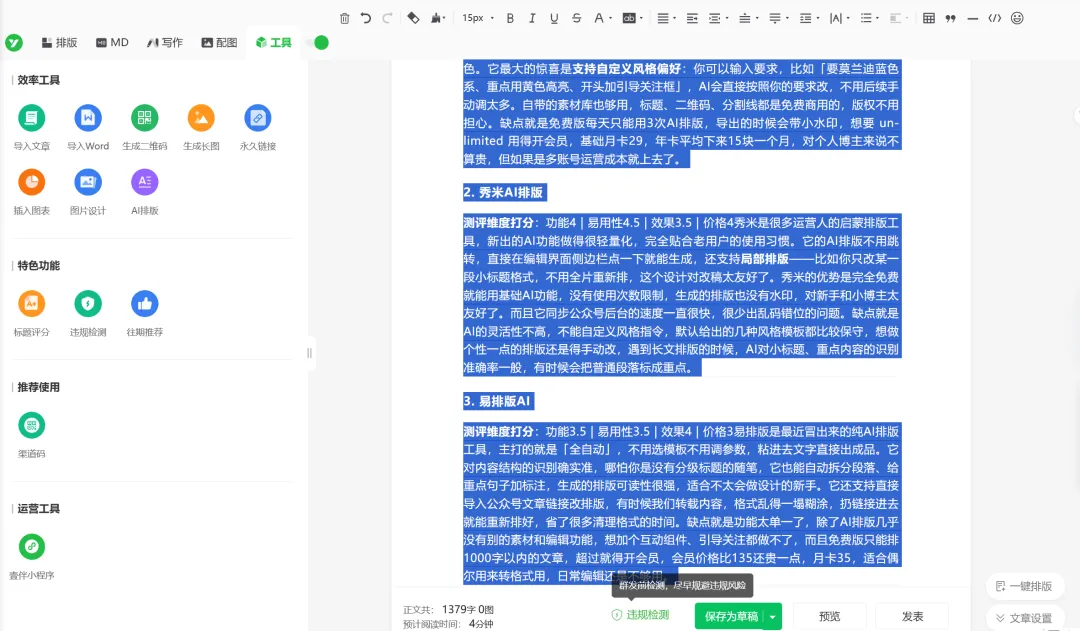This screenshot has width=1080, height=631.
Task: Open the emoji picker
Action: (x=1017, y=19)
